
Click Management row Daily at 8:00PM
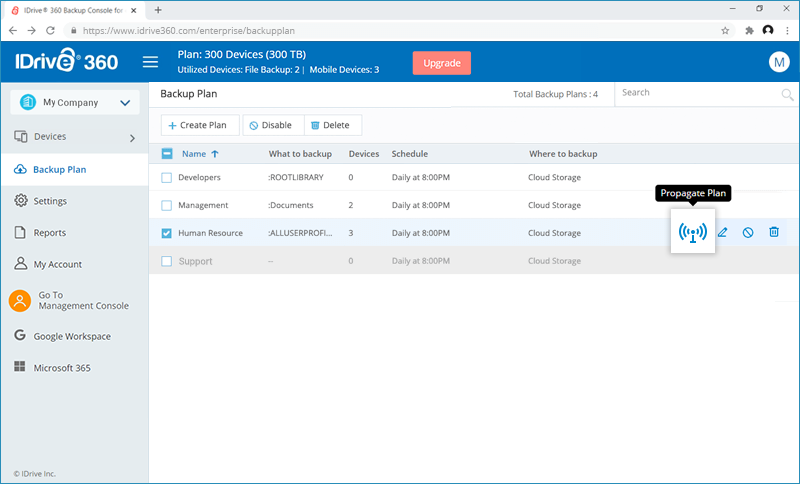421,206
